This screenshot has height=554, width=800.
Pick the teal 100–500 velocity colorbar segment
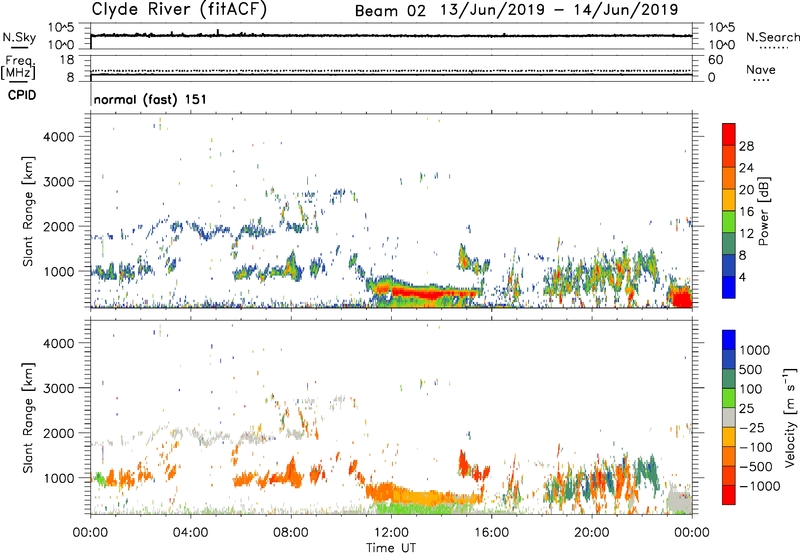click(729, 379)
